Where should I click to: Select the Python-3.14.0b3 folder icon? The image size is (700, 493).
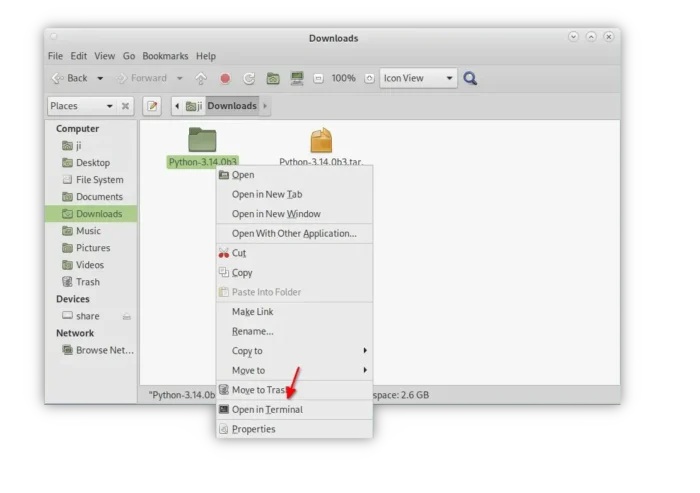pyautogui.click(x=202, y=139)
